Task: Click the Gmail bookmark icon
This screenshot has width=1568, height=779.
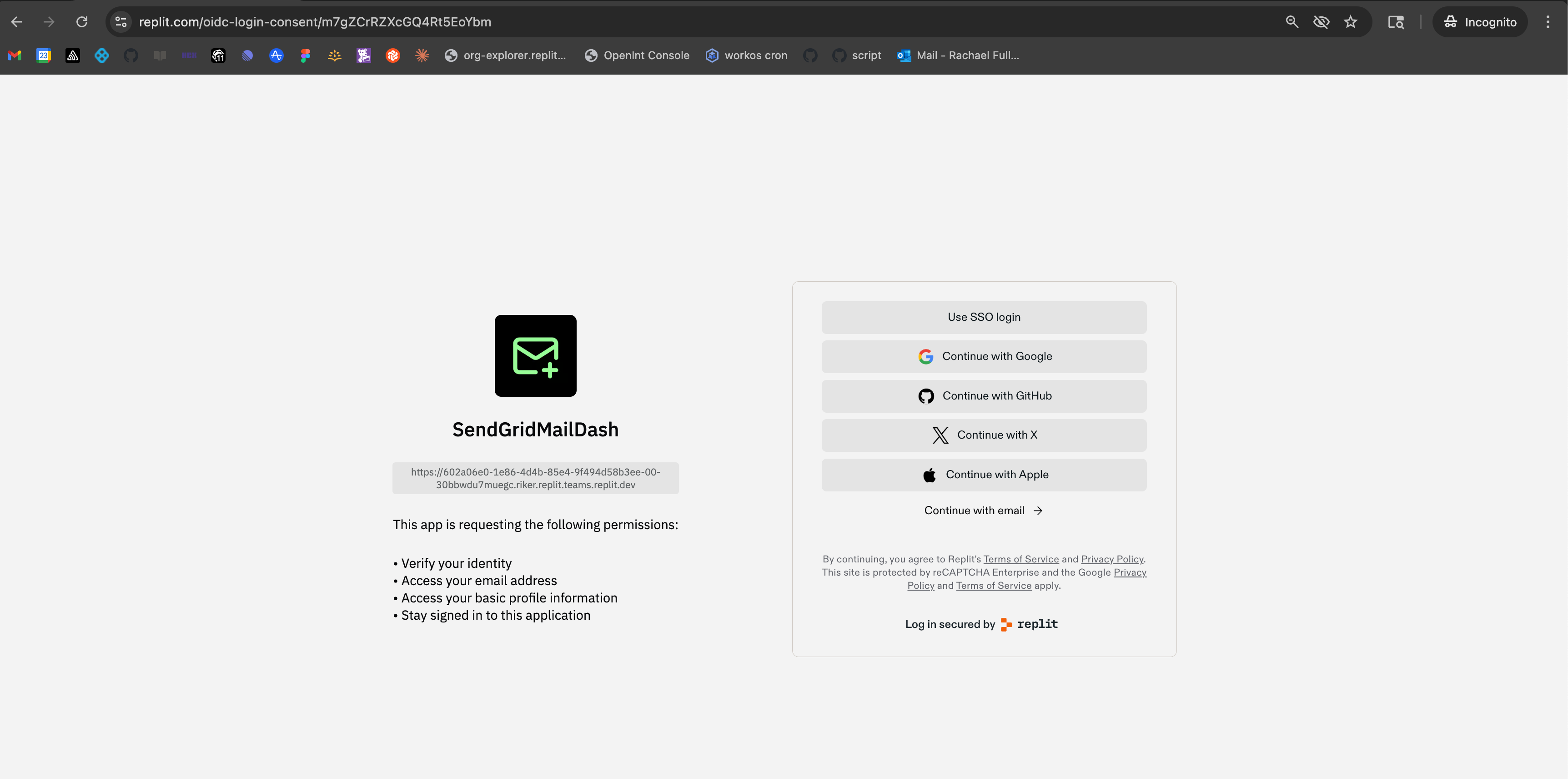Action: 15,56
